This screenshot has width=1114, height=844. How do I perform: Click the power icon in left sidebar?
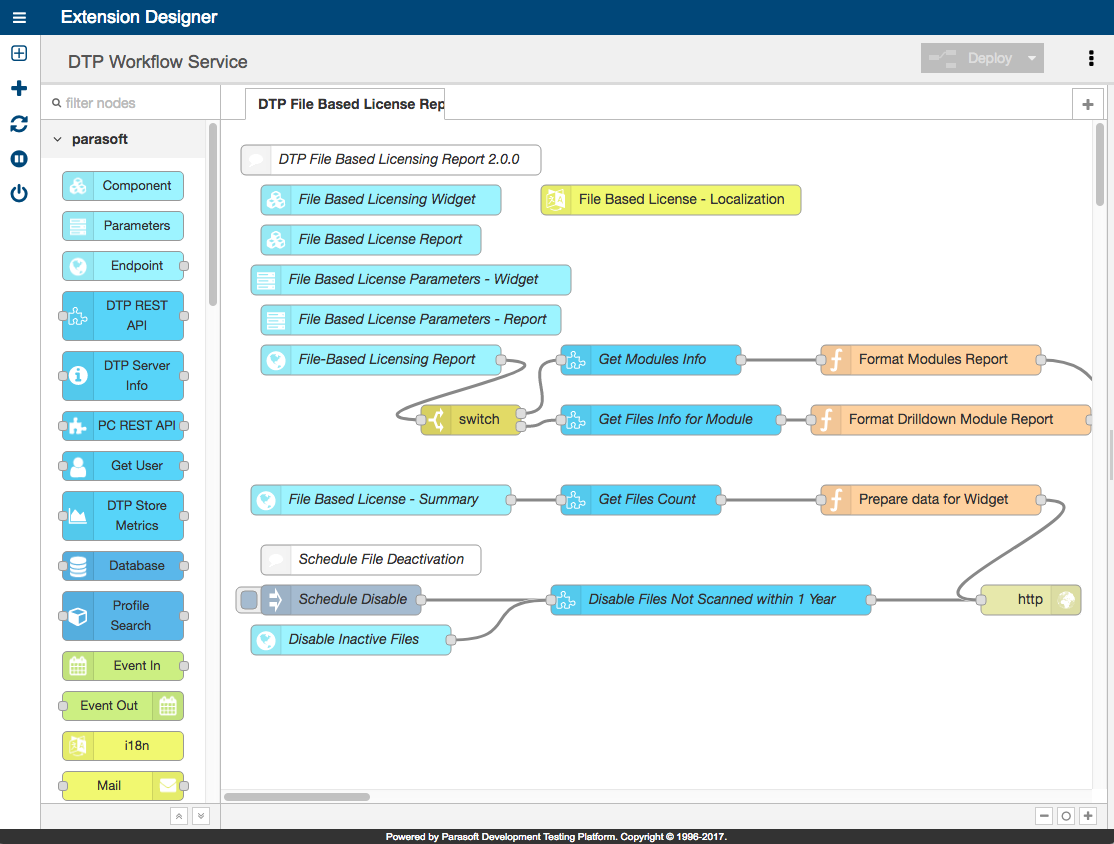tap(19, 193)
